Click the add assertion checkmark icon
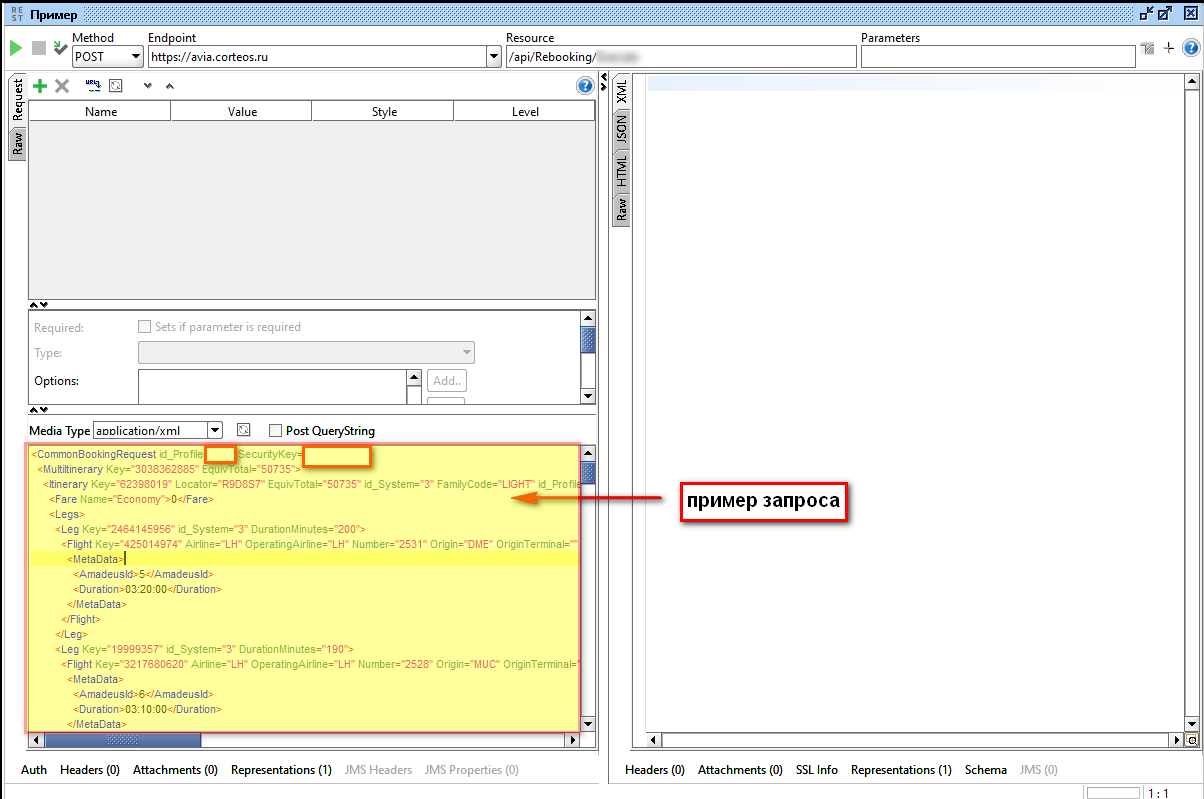 [60, 48]
